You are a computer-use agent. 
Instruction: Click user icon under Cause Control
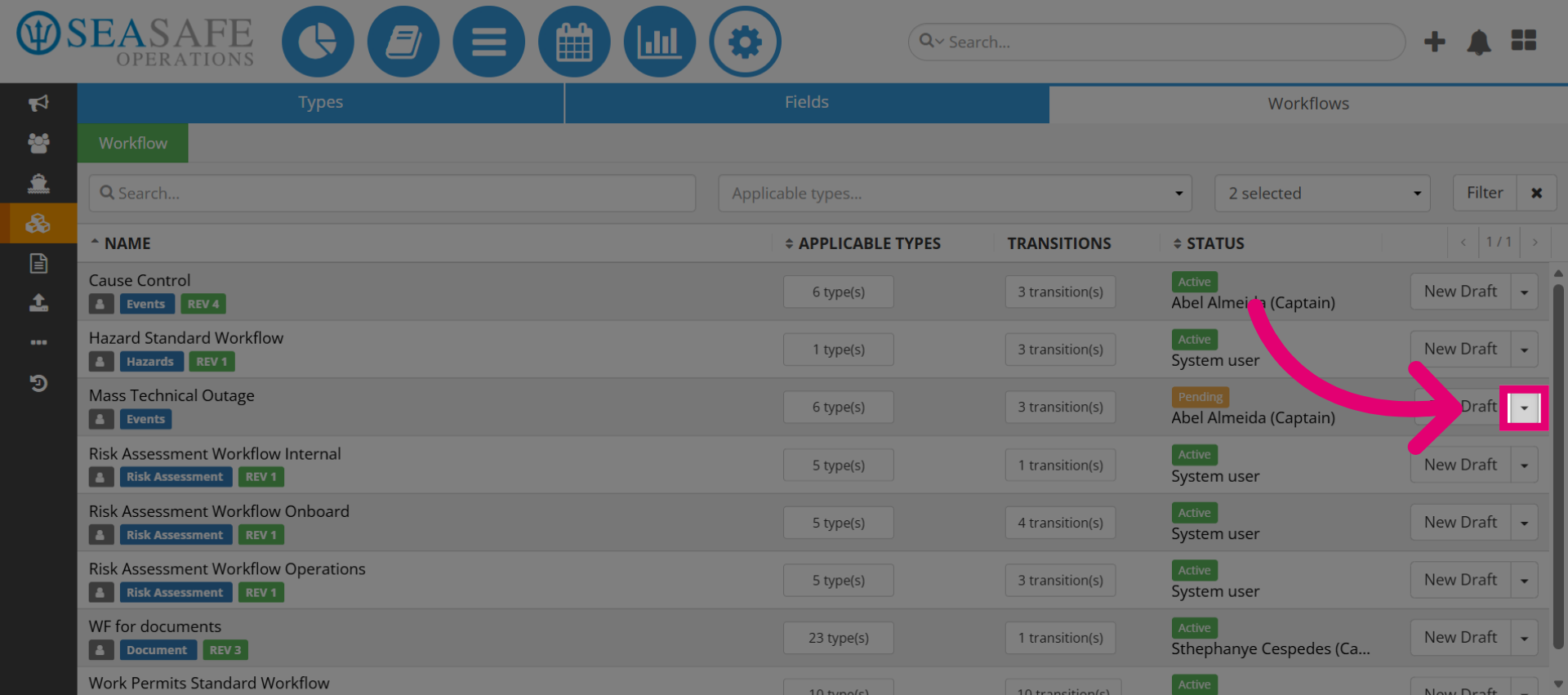tap(100, 304)
